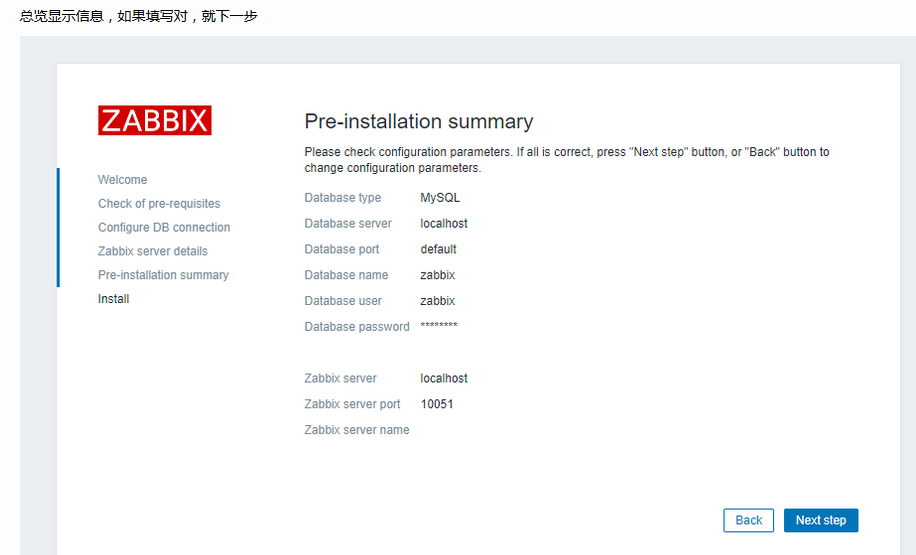Click the Database server localhost value
The image size is (916, 555).
(444, 223)
